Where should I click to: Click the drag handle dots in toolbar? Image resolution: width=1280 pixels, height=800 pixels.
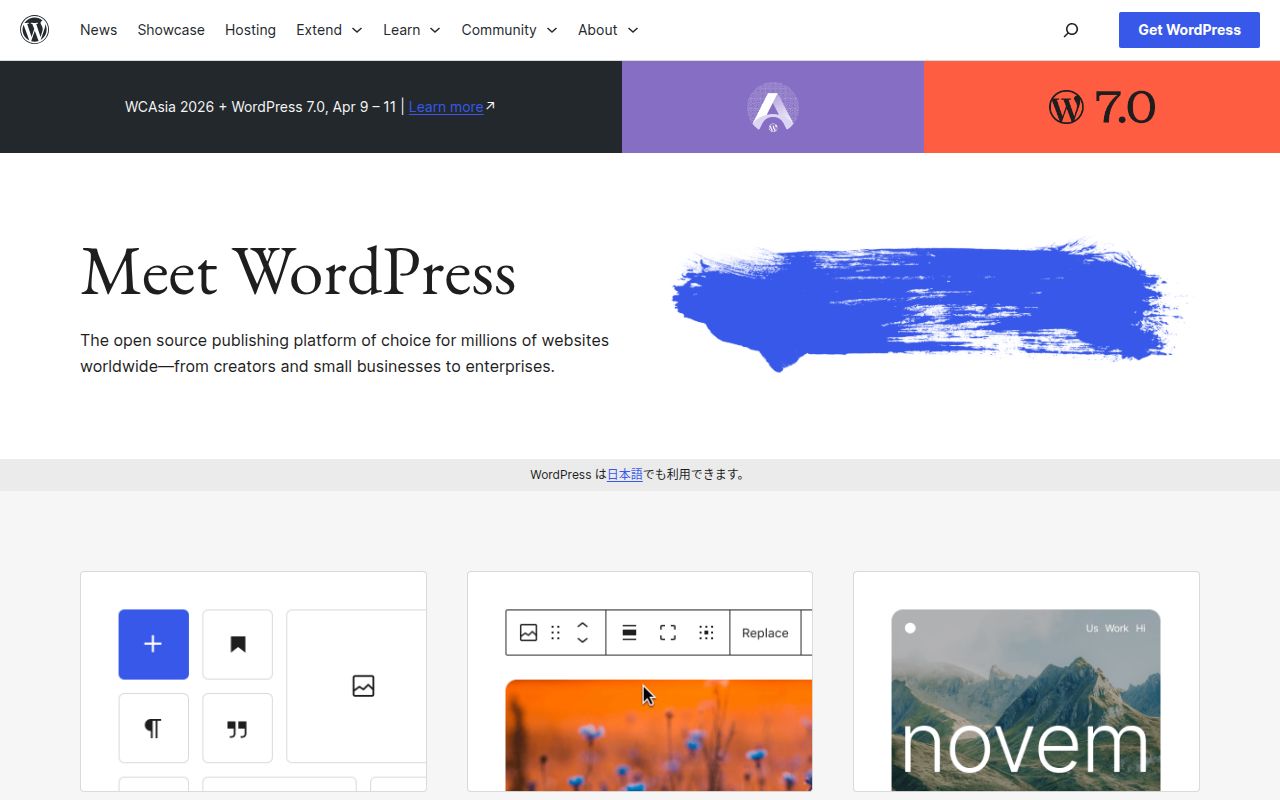tap(556, 633)
